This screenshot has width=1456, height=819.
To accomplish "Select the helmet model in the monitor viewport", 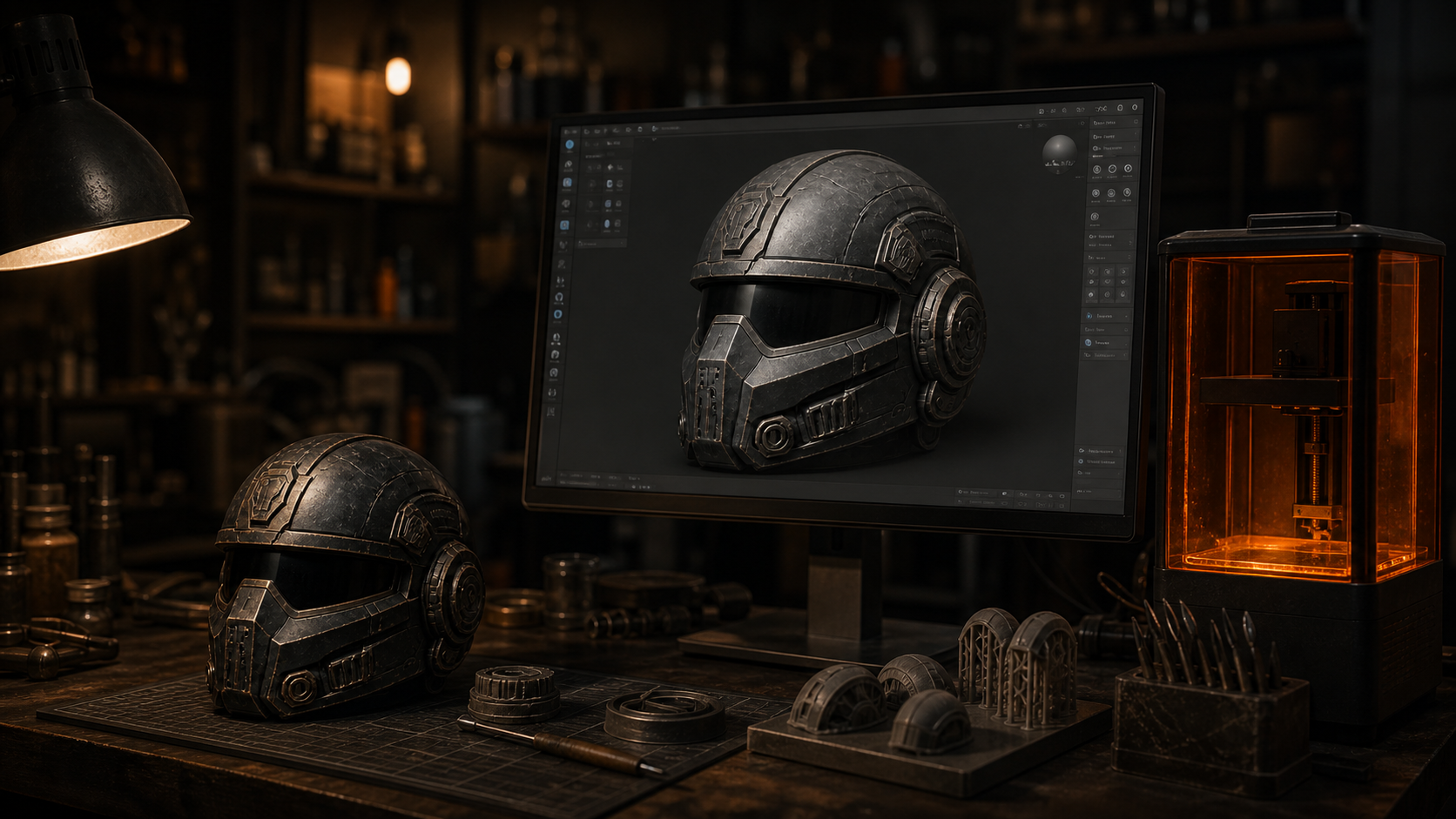I will tap(832, 312).
